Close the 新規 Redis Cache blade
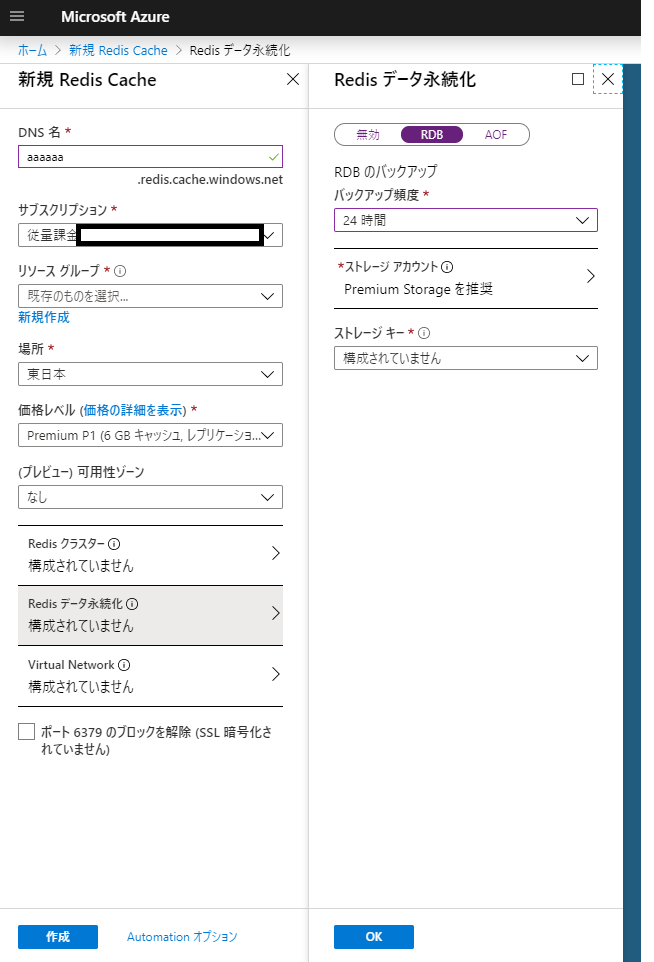The width and height of the screenshot is (654, 962). click(293, 79)
